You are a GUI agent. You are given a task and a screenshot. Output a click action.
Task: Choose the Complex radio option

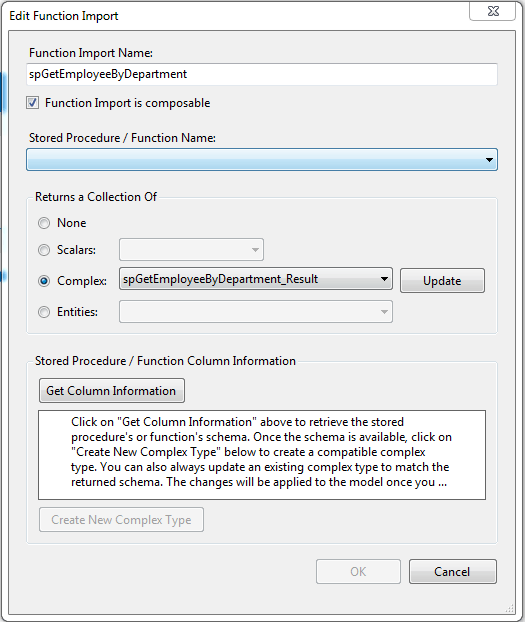tap(44, 281)
